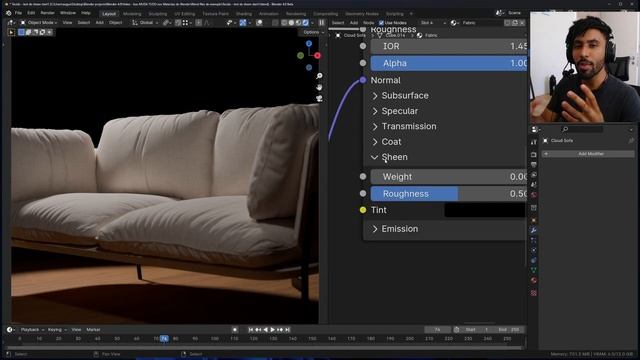
Task: Click the Alpha value slider
Action: [x=449, y=63]
